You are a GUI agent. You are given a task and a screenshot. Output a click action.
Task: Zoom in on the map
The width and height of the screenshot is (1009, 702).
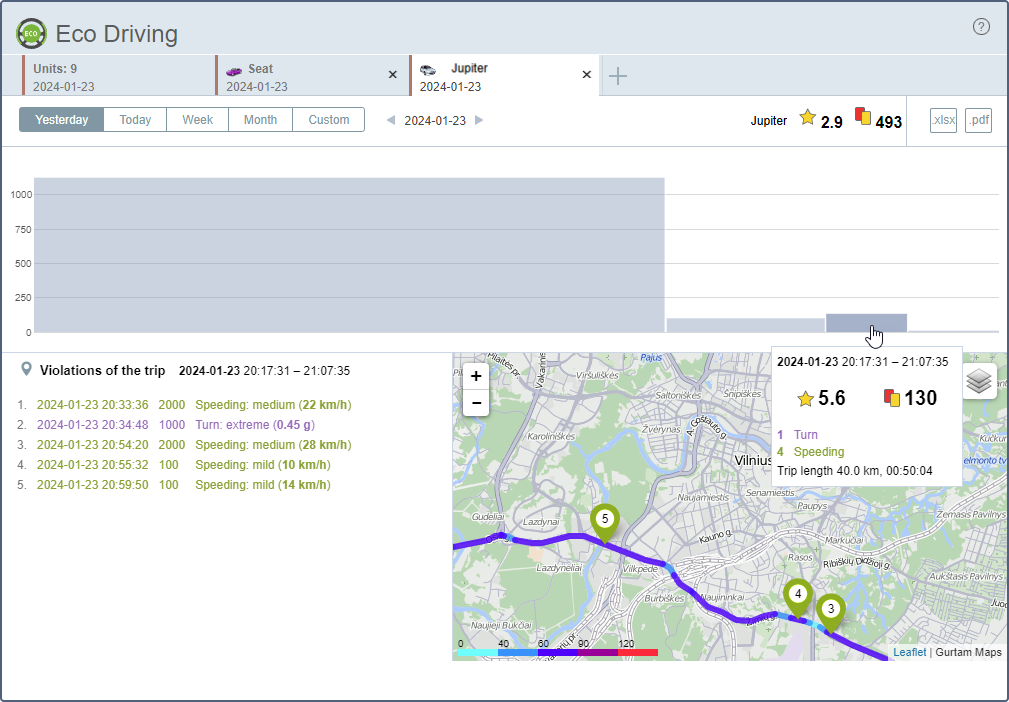coord(476,377)
